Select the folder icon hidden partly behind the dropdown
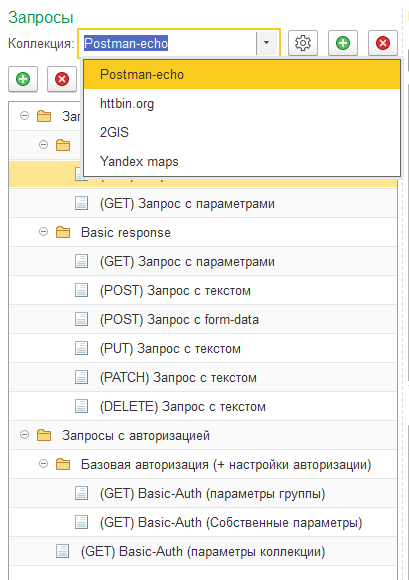 (63, 145)
